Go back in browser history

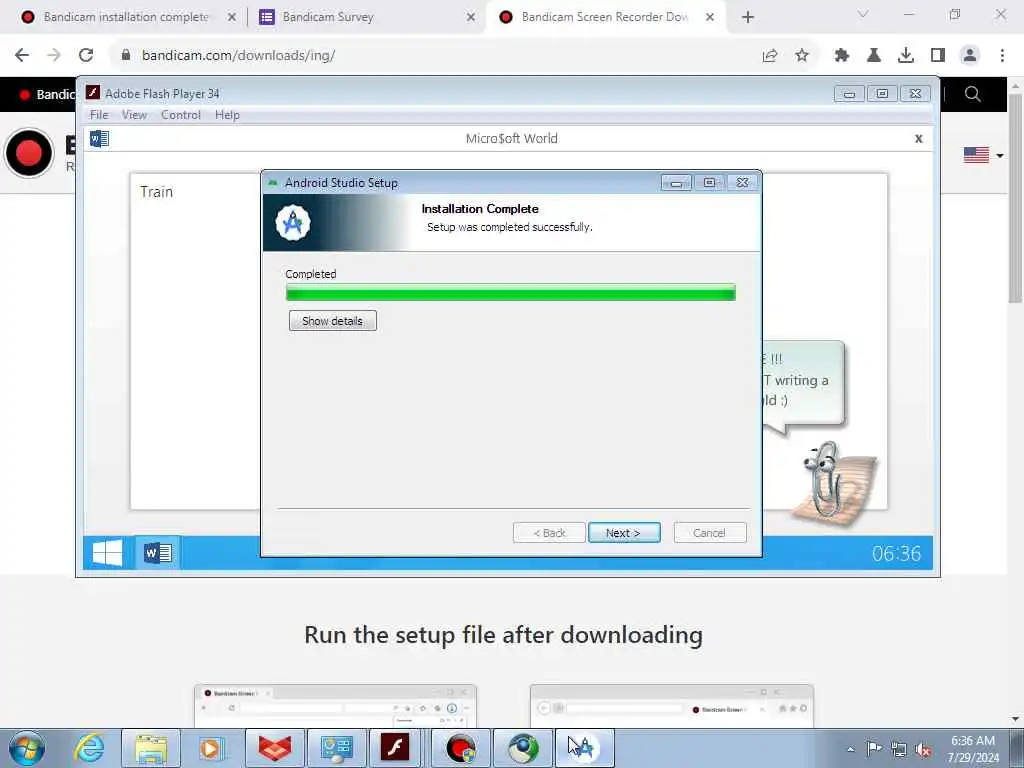tap(22, 55)
